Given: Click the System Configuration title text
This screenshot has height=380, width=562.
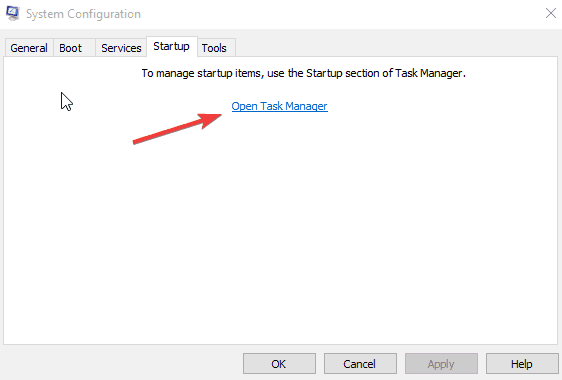Looking at the screenshot, I should coord(83,14).
